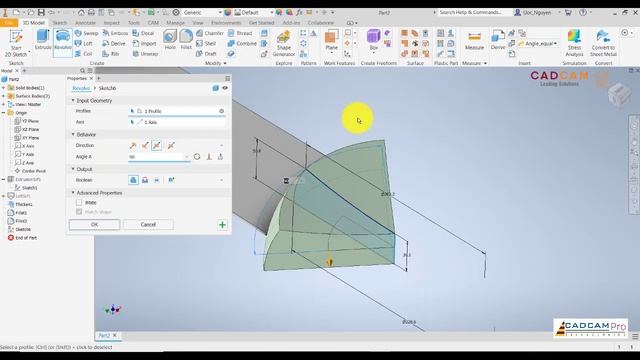Select the Symmetric direction option
Screen dimensions: 640x360
157,145
